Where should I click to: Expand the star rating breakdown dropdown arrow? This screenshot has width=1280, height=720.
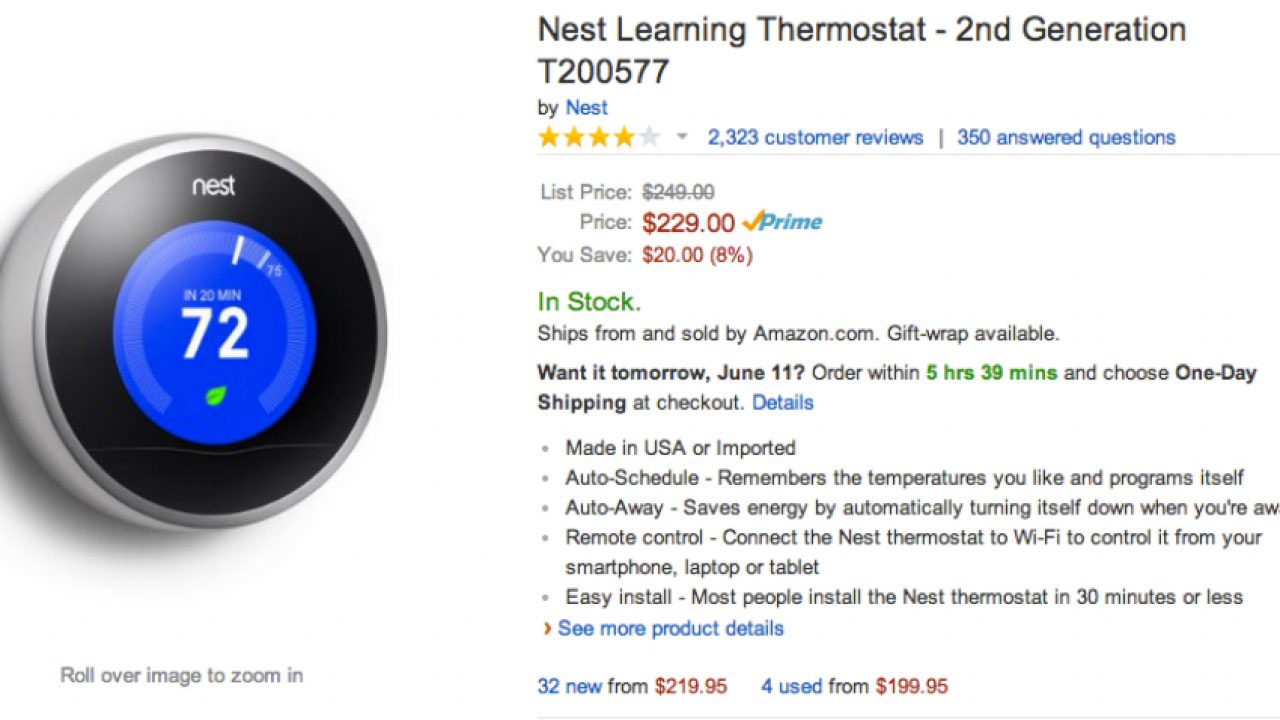point(682,138)
